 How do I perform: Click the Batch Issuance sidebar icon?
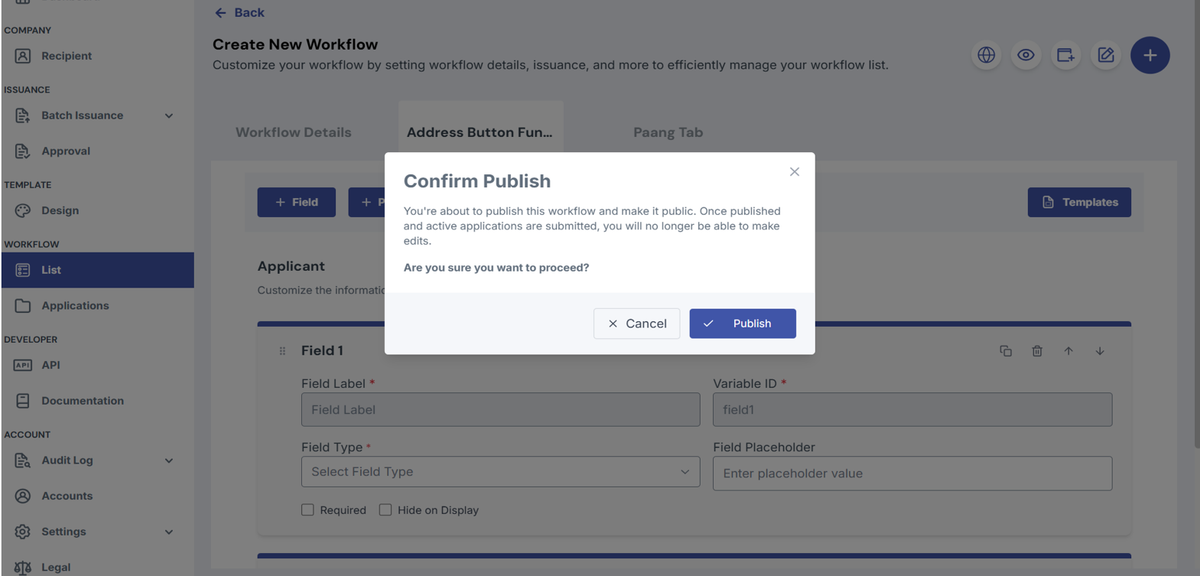pyautogui.click(x=22, y=115)
